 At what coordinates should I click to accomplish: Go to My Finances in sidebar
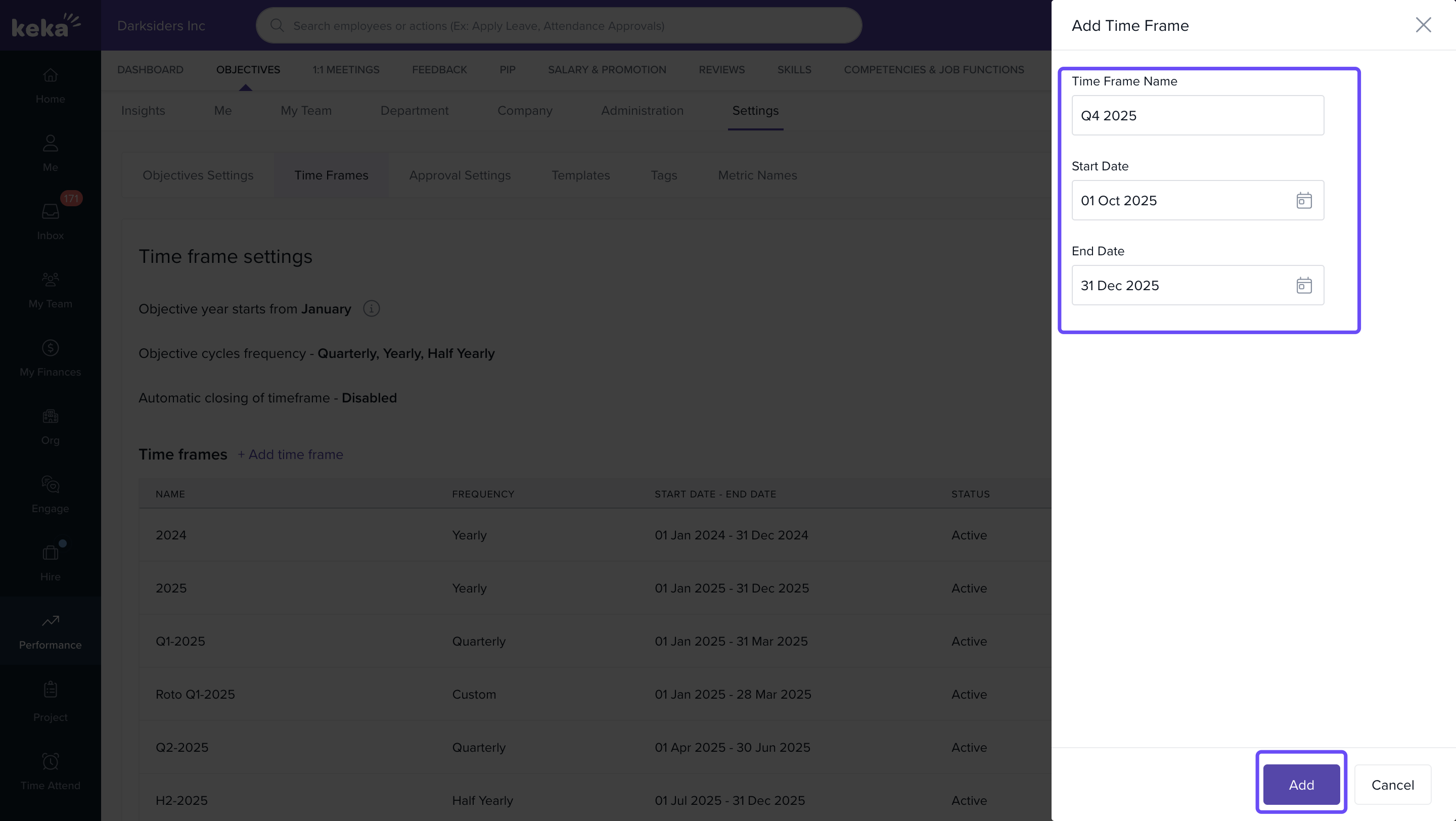click(51, 357)
